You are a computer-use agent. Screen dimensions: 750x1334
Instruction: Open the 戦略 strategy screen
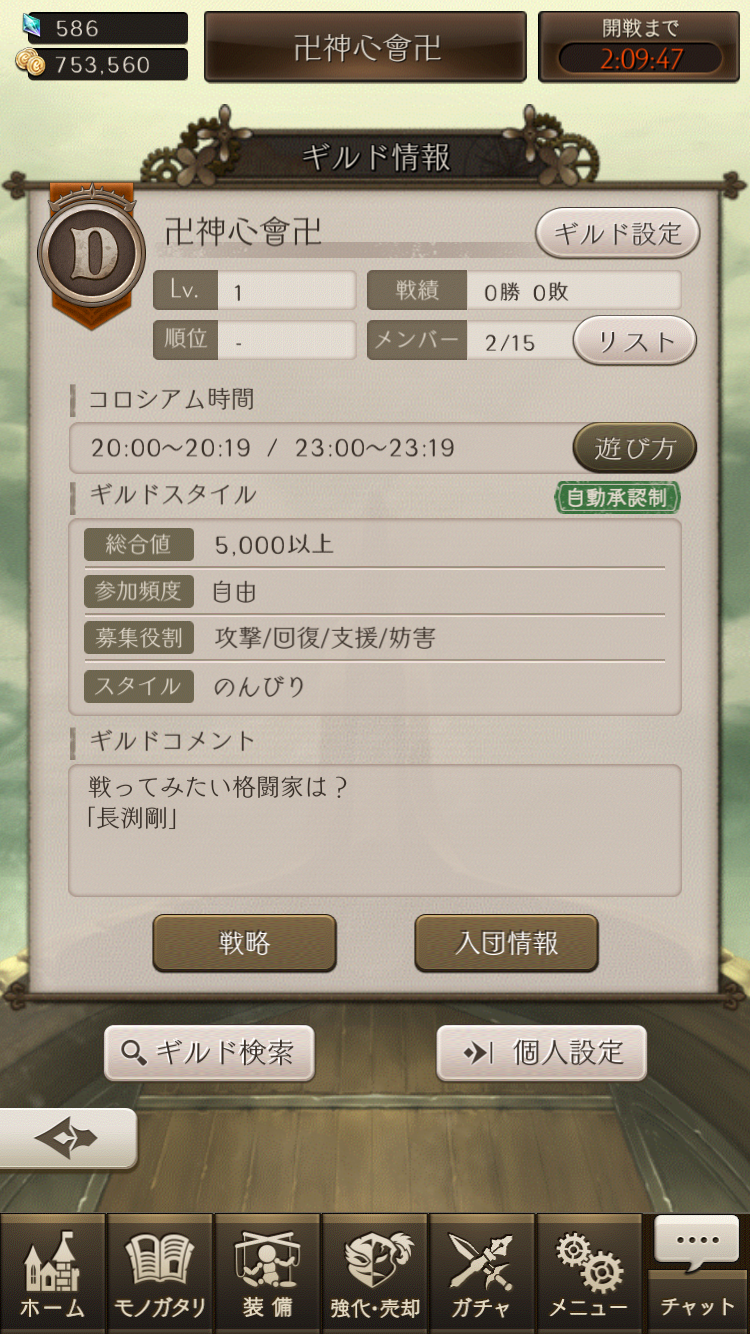click(x=244, y=943)
